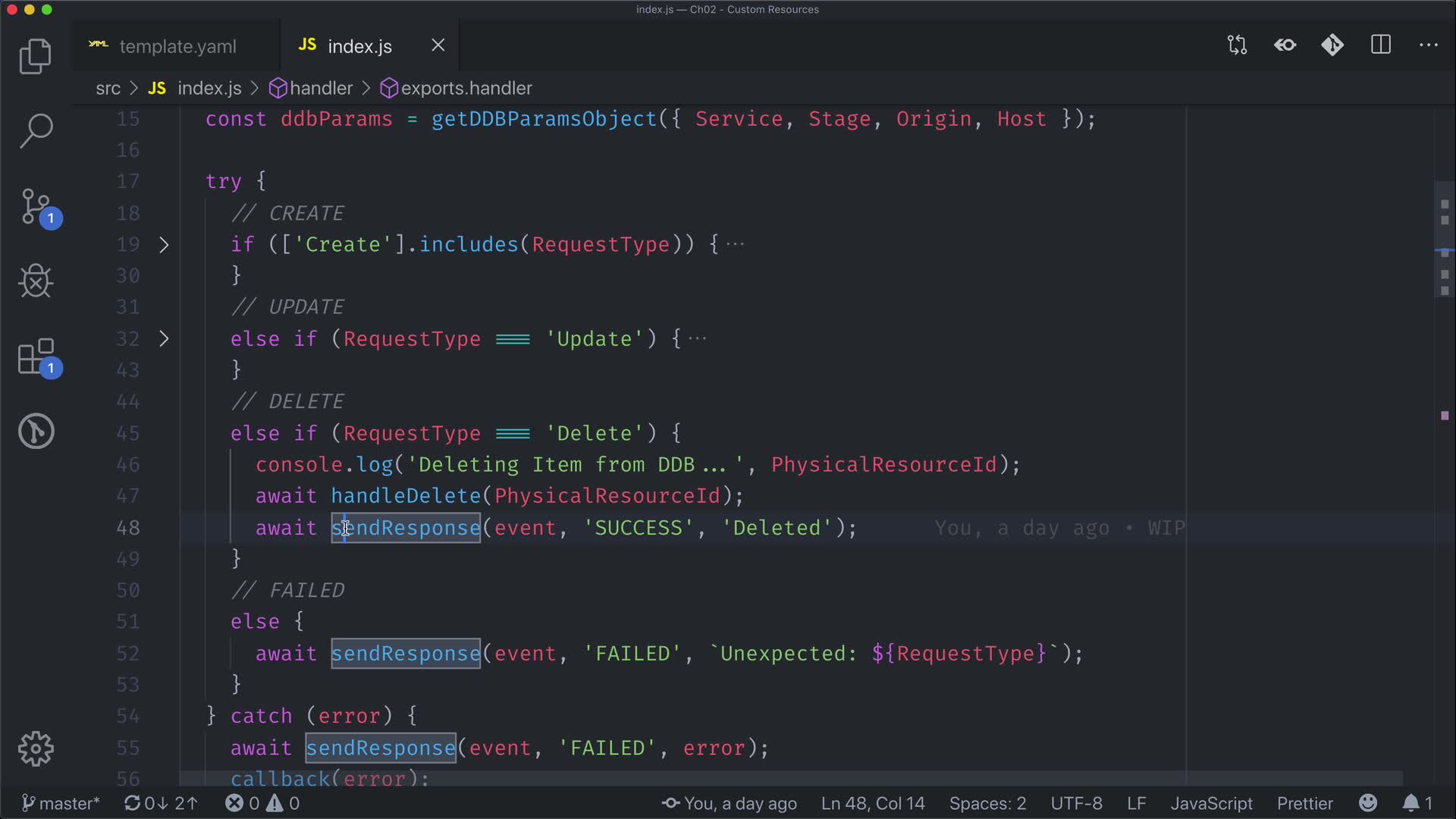
Task: Expand the folded Update block
Action: pos(164,339)
